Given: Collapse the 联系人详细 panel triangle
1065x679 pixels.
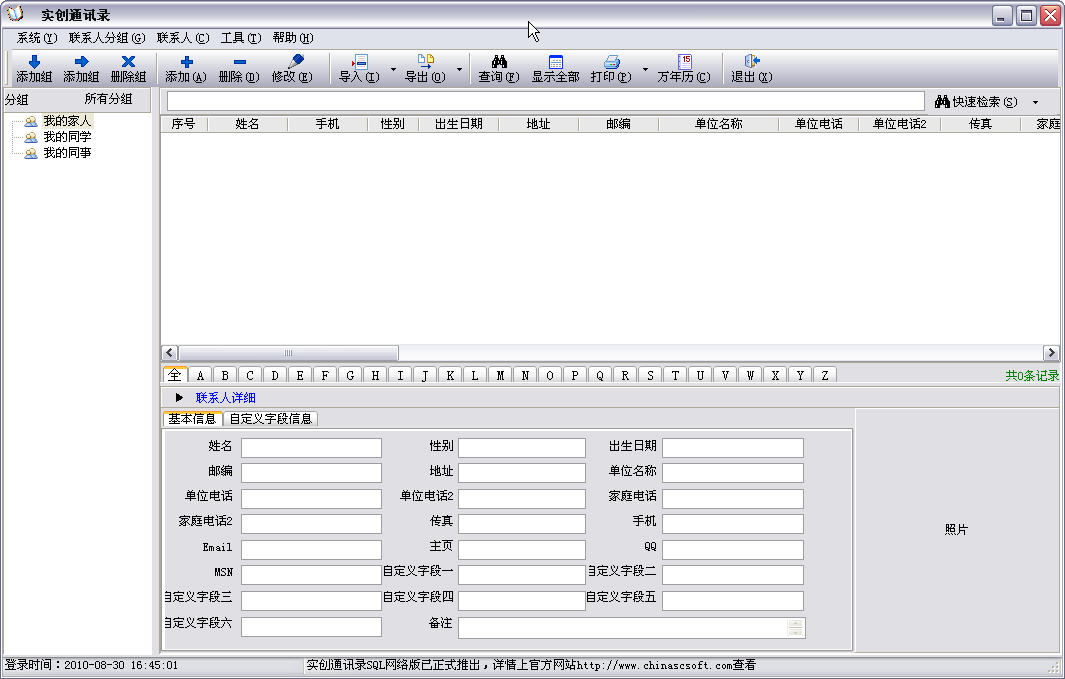Looking at the screenshot, I should pyautogui.click(x=179, y=397).
